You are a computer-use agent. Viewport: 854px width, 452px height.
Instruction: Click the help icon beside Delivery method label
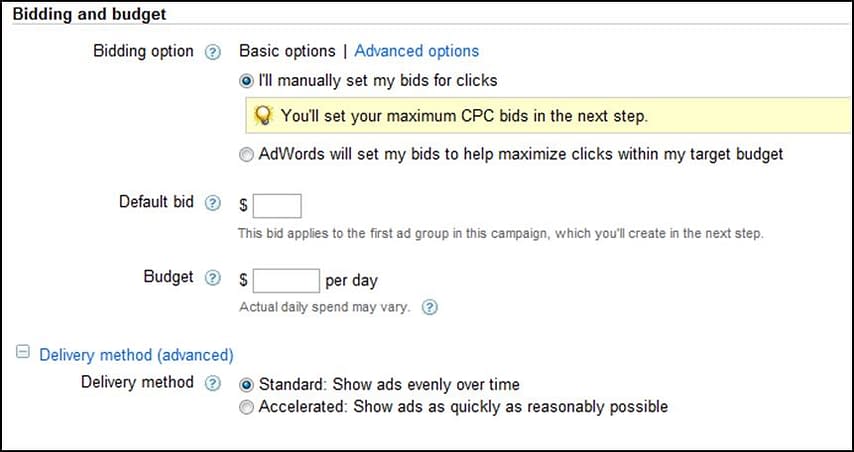[x=212, y=383]
